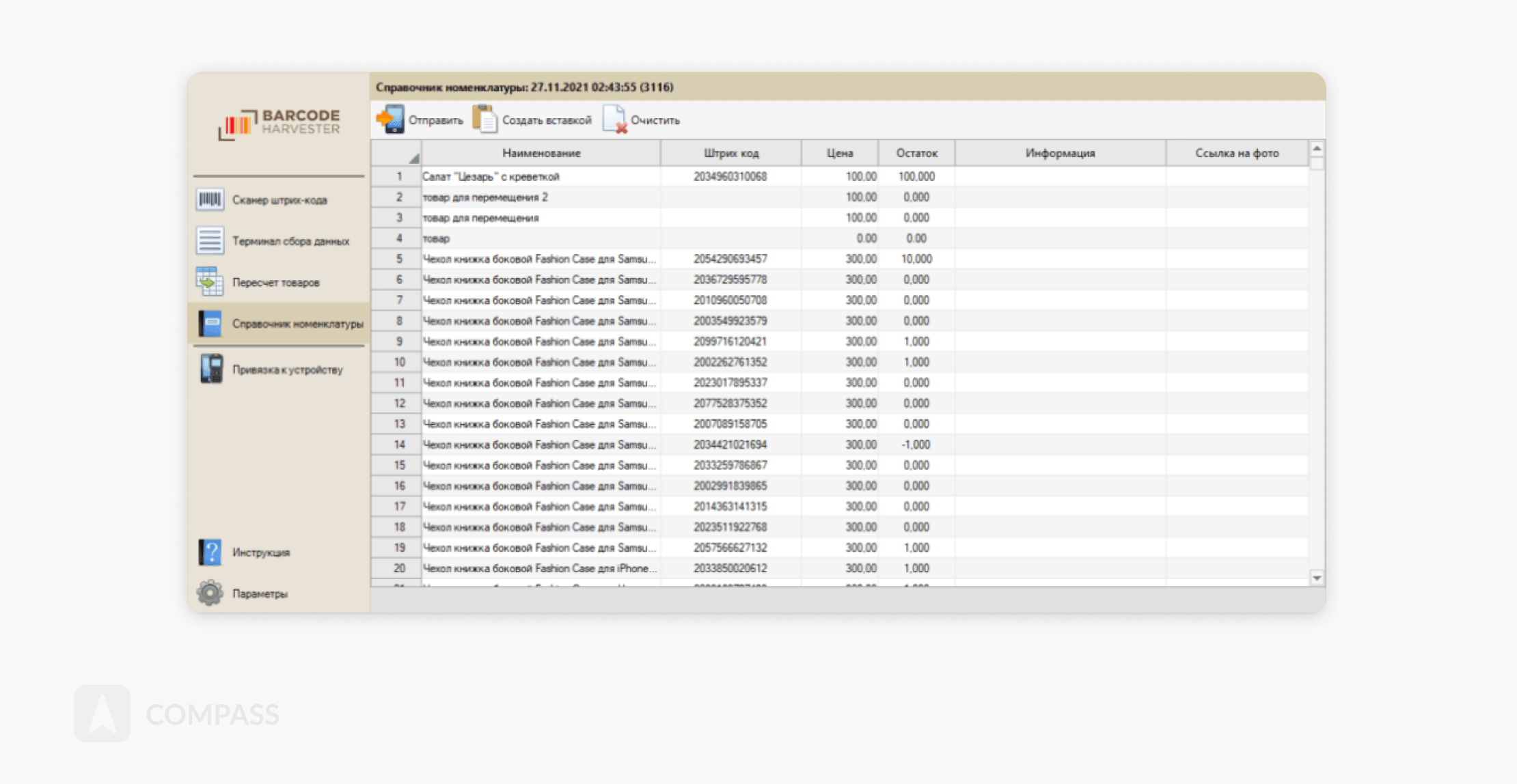The width and height of the screenshot is (1517, 784).
Task: Click the Остаток column header
Action: 916,153
